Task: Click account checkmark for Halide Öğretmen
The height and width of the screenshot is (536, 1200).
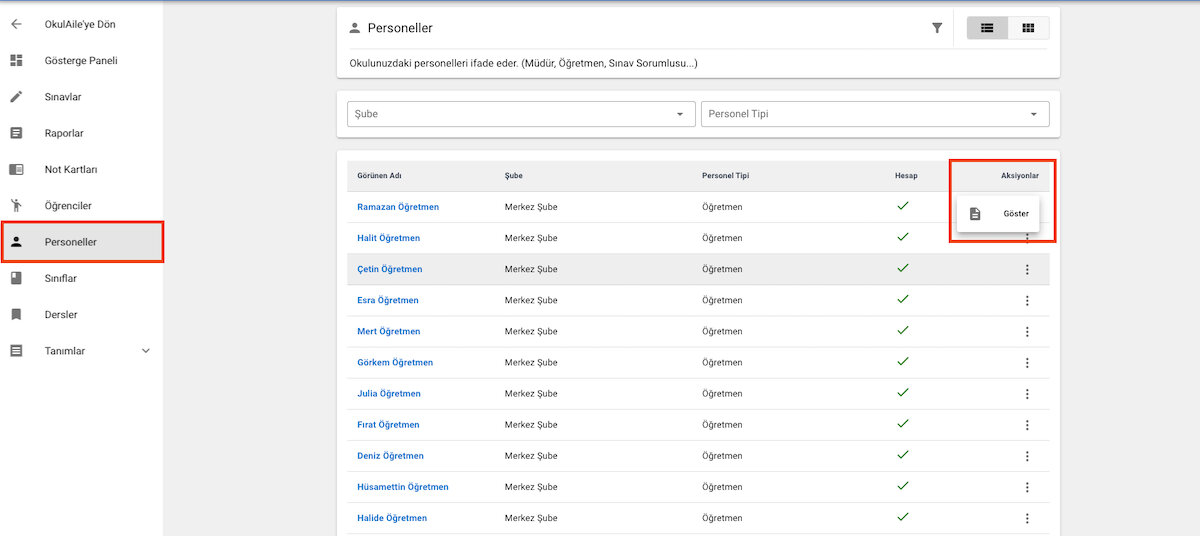Action: pyautogui.click(x=903, y=517)
